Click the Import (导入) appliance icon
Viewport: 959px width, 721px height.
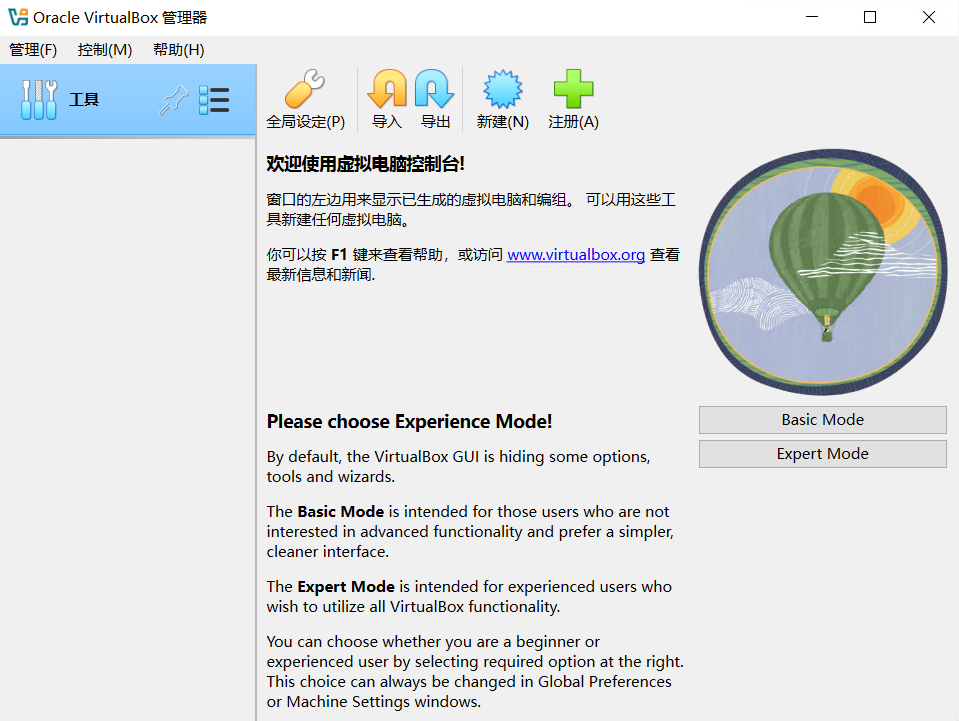click(x=387, y=89)
